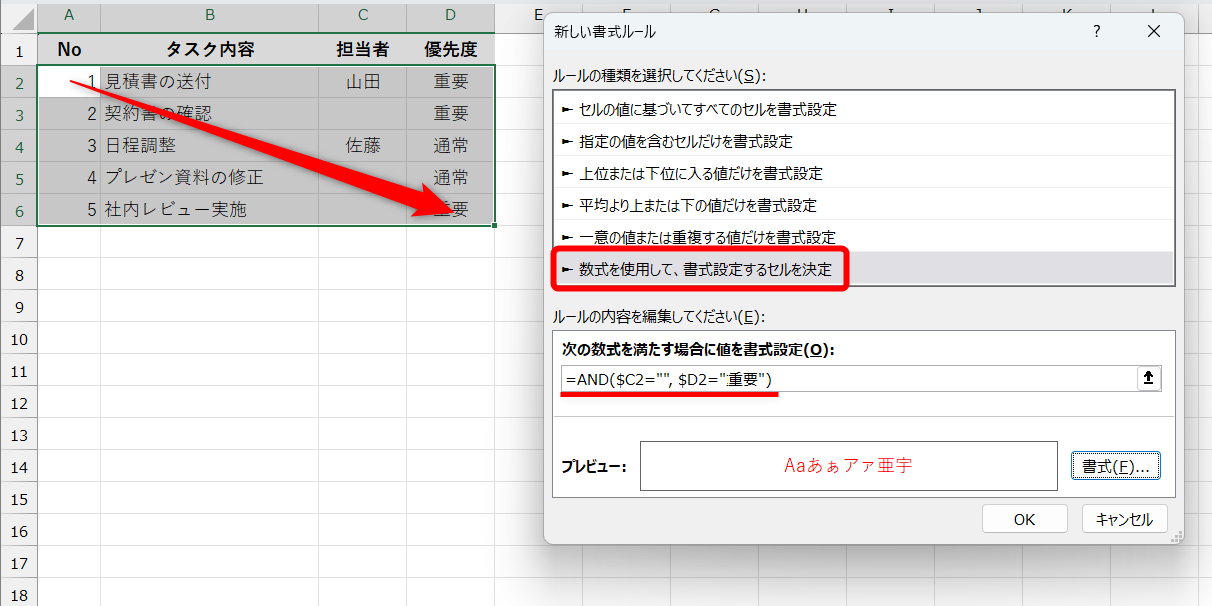Open dialog help via the question mark icon
This screenshot has height=606, width=1212.
point(1097,31)
